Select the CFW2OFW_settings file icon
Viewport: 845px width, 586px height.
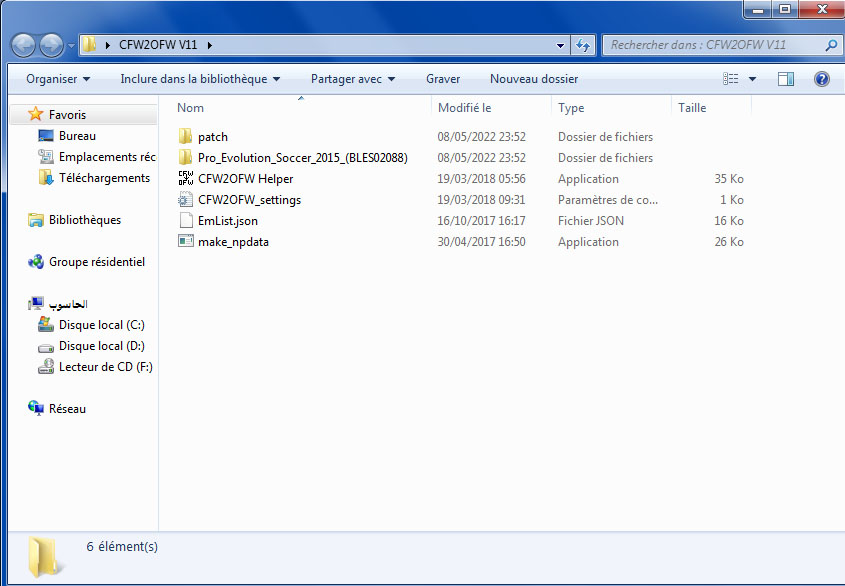(x=185, y=200)
